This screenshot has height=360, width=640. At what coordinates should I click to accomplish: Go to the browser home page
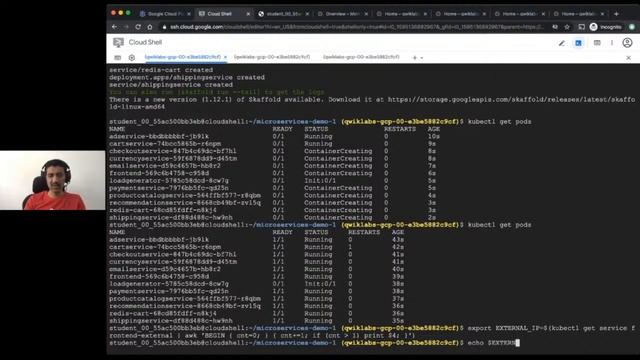(150, 27)
